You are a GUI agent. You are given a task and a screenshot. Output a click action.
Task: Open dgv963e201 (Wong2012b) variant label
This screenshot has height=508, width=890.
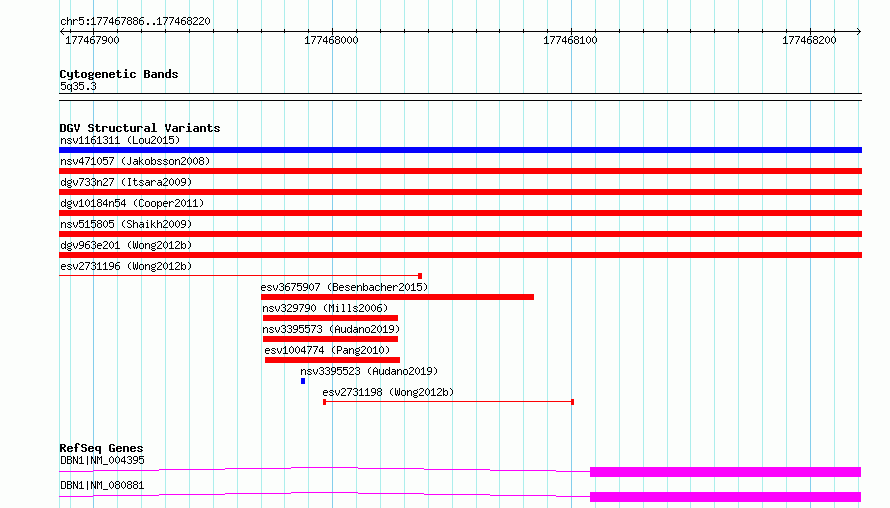[126, 245]
